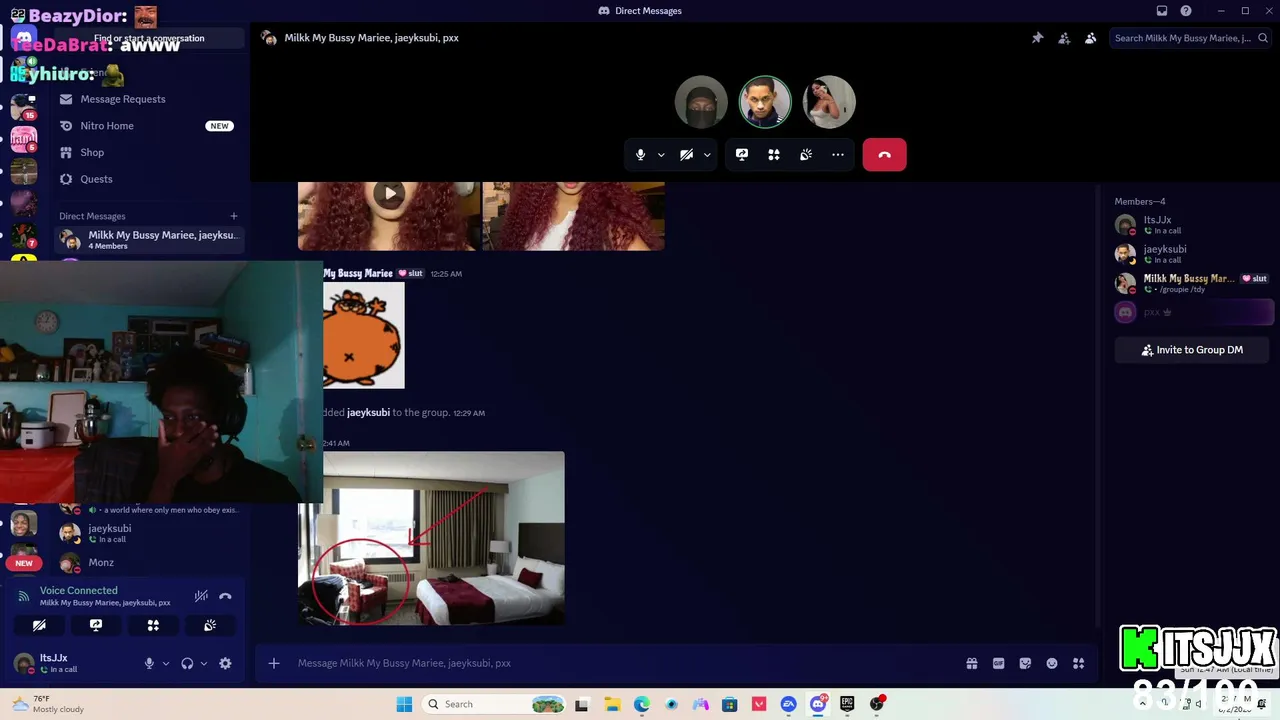1280x720 pixels.
Task: Share your screen from call controls
Action: tap(742, 155)
